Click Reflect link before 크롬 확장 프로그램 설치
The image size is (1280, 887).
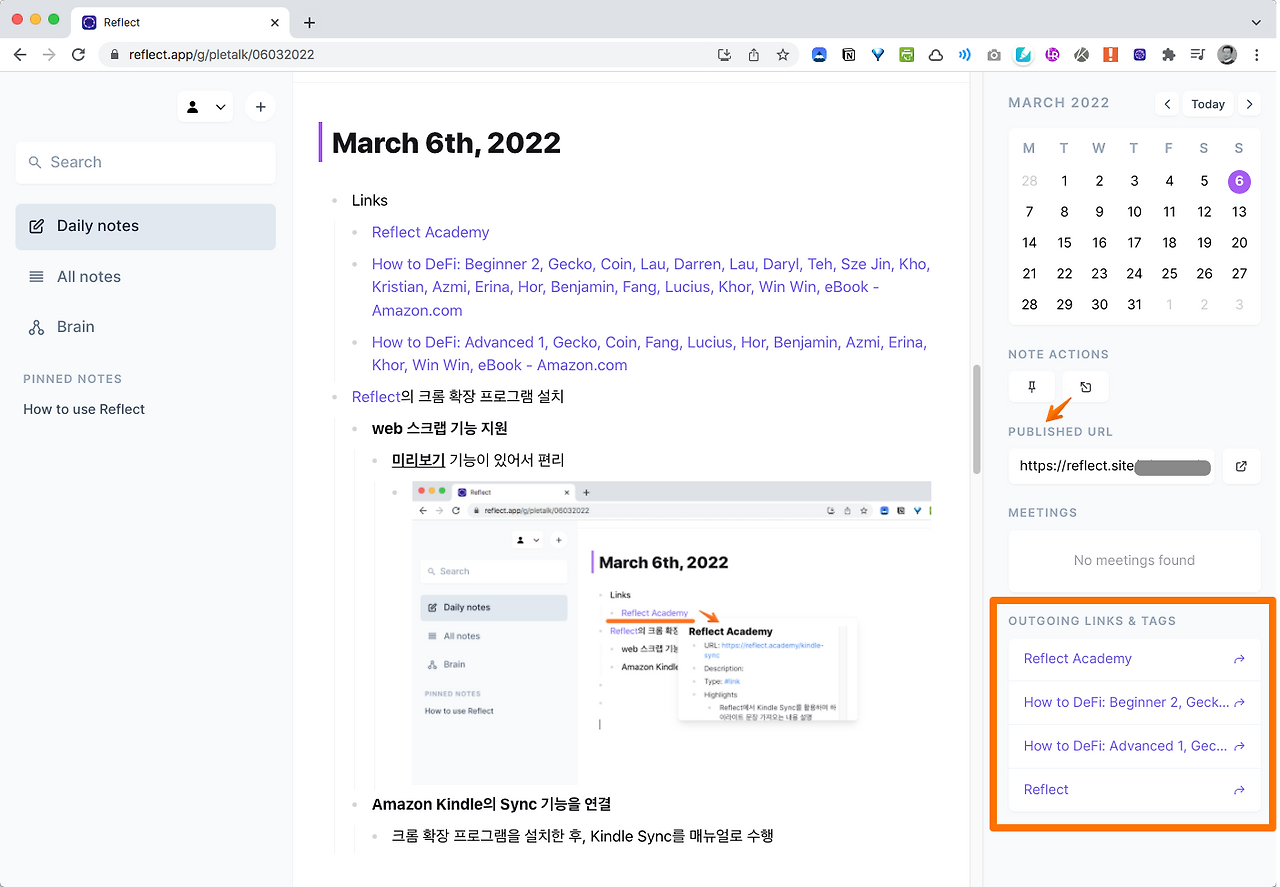click(x=376, y=397)
